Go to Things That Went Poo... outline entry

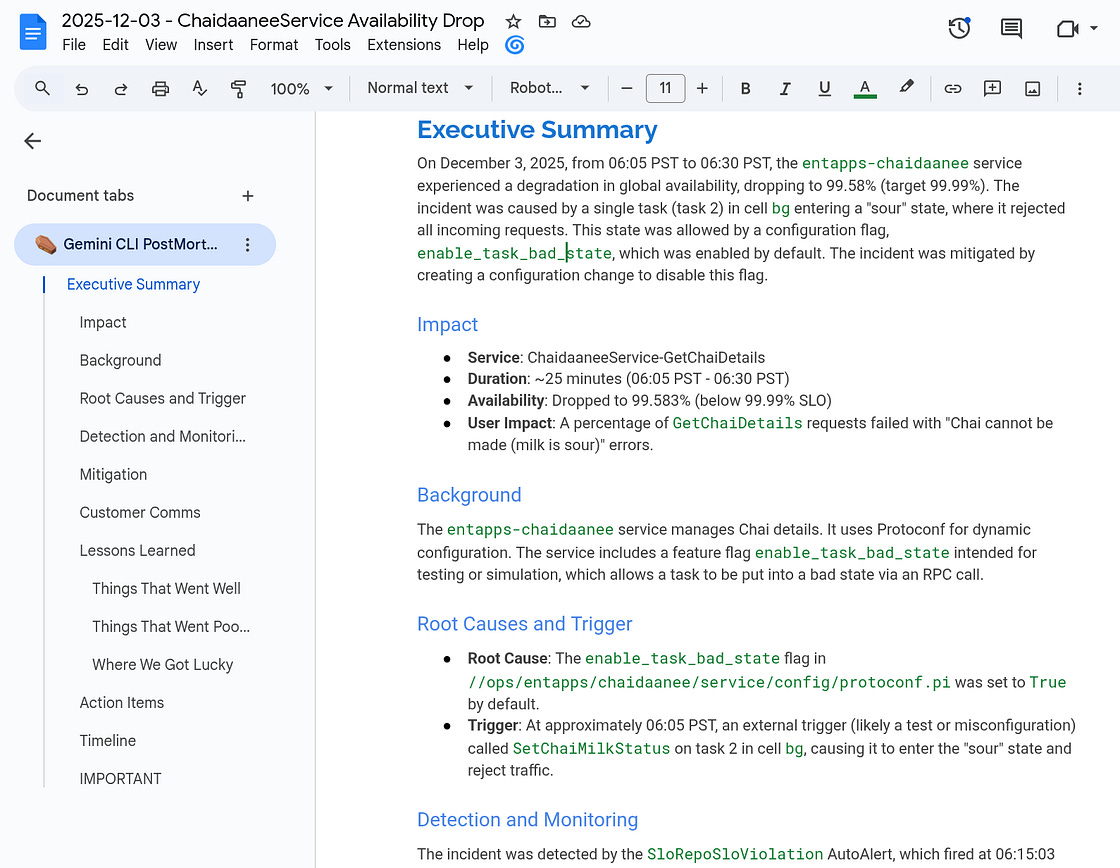[x=171, y=626]
